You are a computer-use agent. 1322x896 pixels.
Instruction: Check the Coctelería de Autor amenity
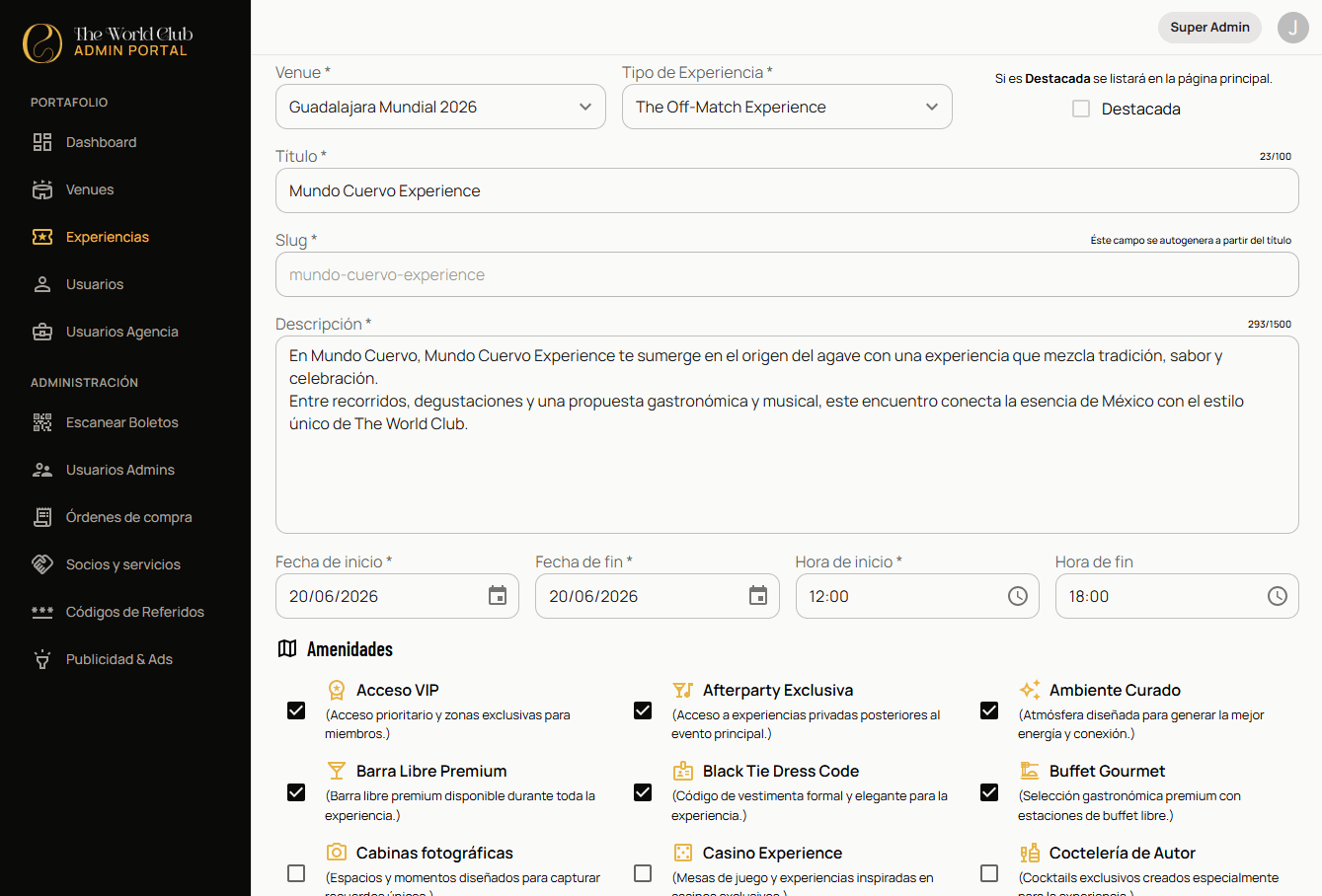(989, 873)
